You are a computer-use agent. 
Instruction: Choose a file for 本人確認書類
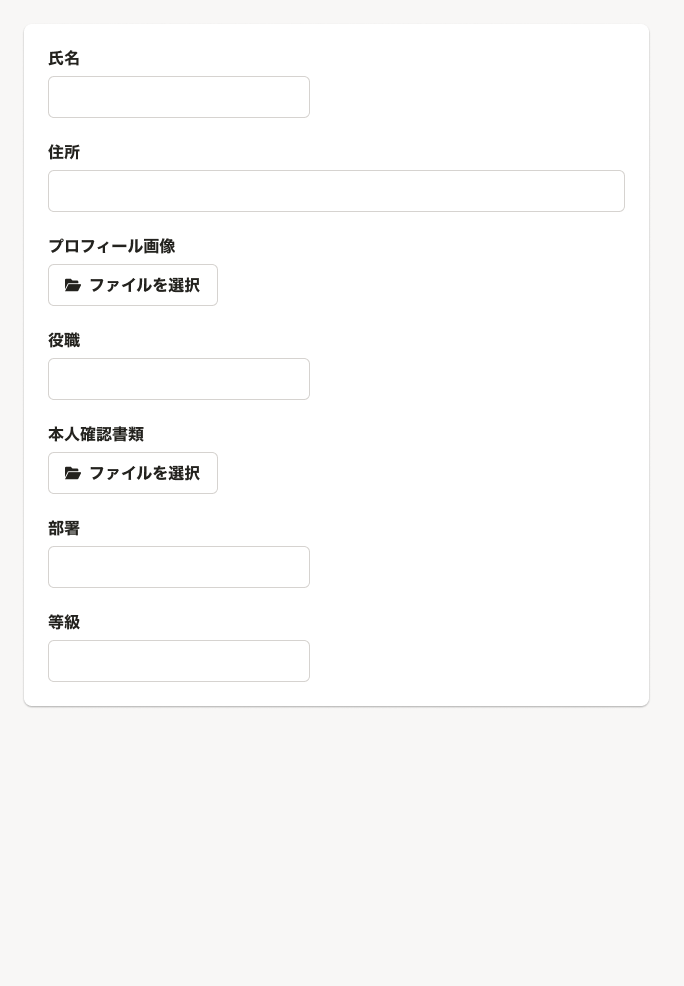(133, 473)
